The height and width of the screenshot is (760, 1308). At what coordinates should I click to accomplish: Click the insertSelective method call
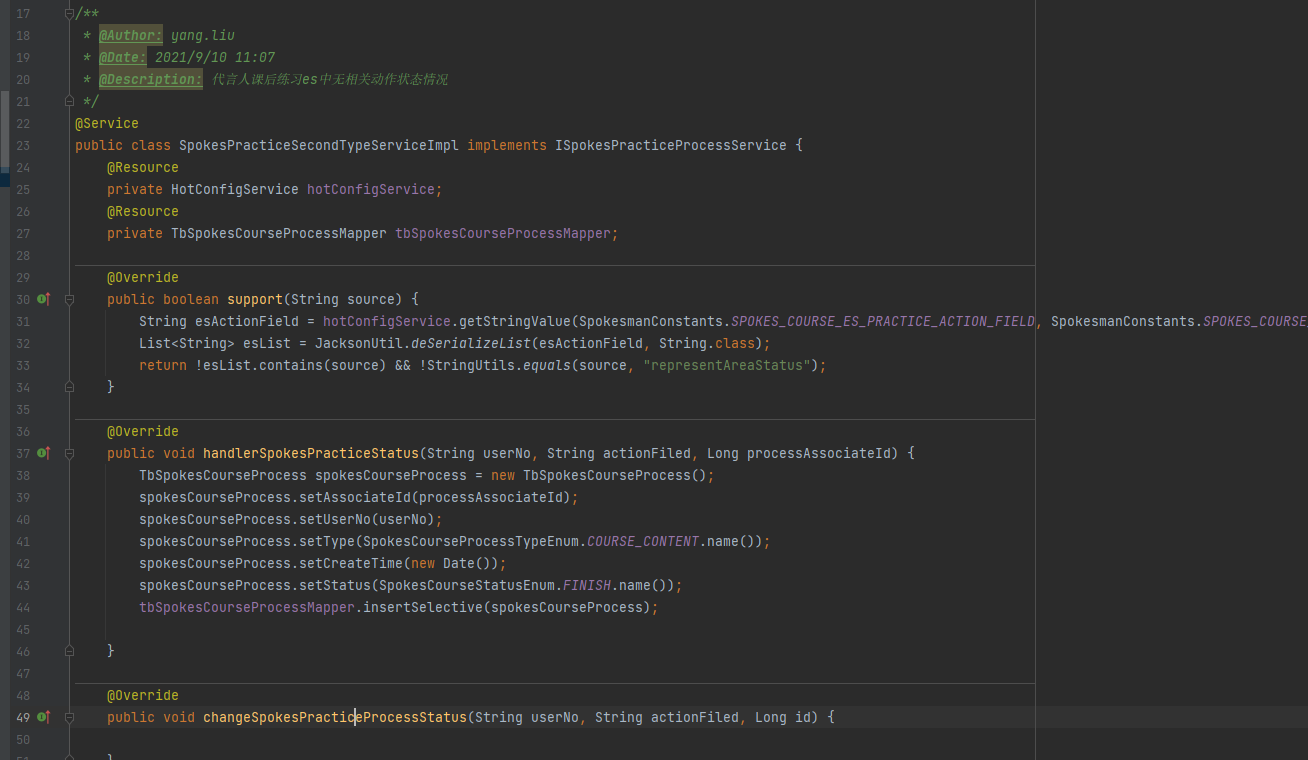point(422,607)
